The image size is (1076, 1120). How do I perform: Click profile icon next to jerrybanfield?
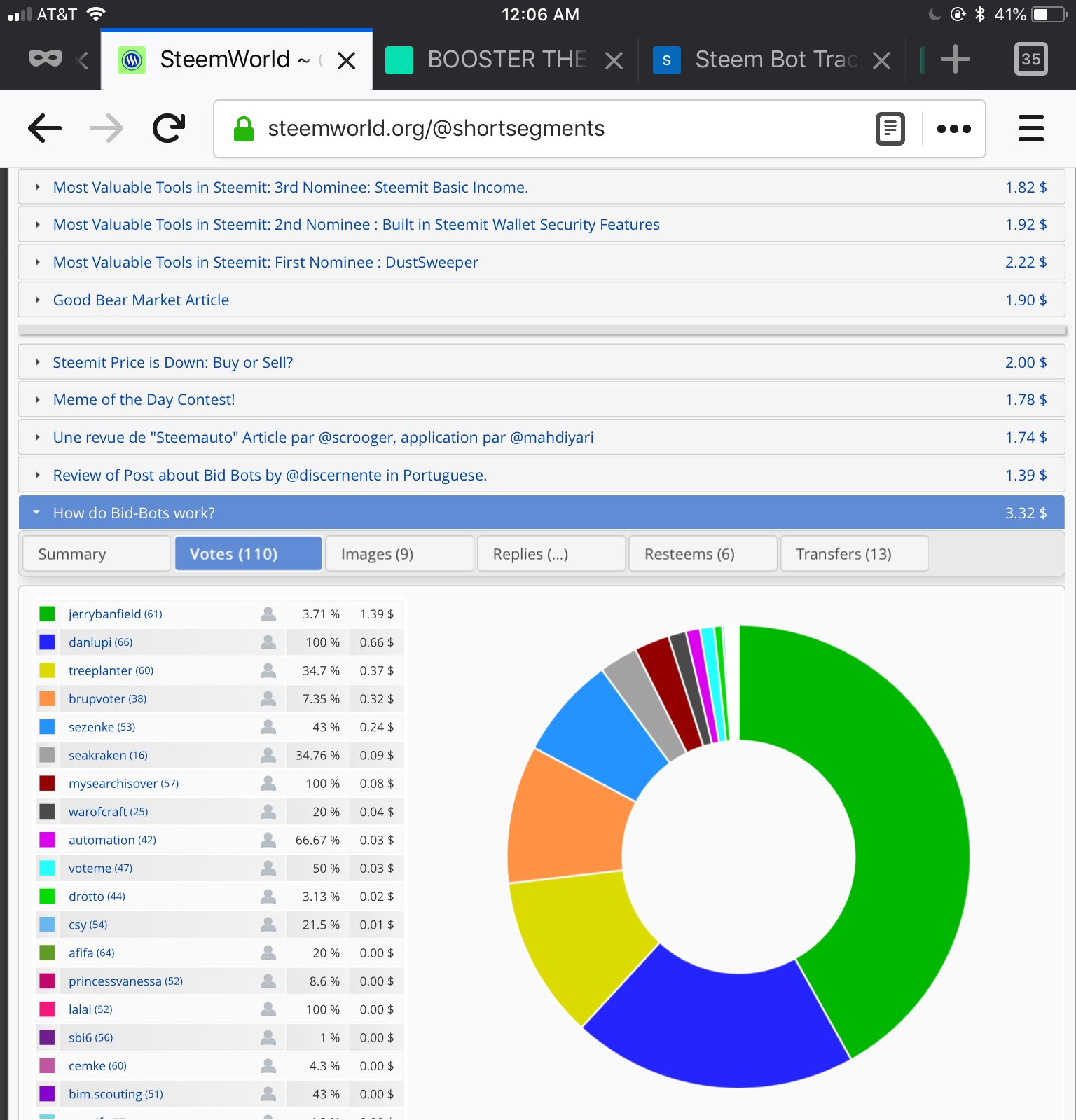268,614
